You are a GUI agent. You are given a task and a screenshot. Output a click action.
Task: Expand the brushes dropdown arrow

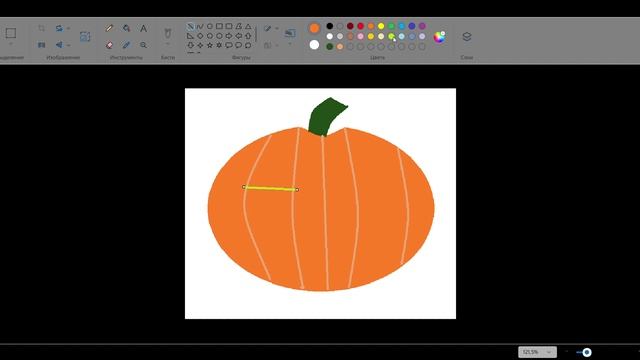coord(167,44)
